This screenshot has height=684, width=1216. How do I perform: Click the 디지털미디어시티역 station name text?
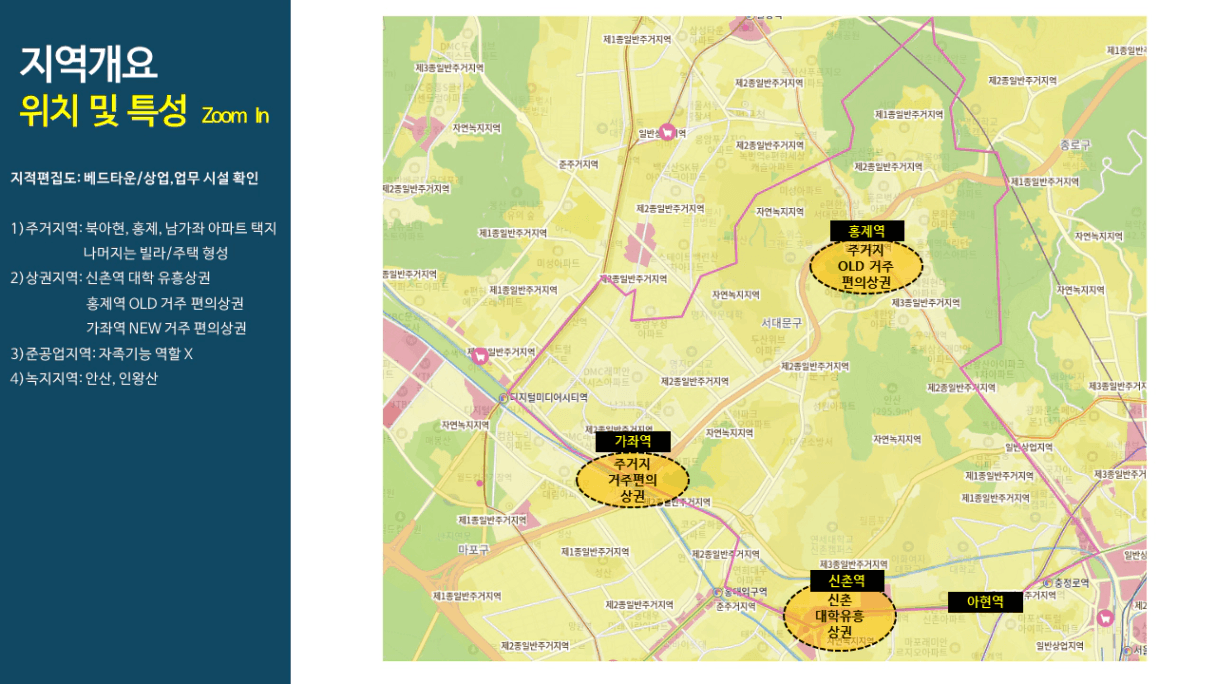click(x=548, y=397)
